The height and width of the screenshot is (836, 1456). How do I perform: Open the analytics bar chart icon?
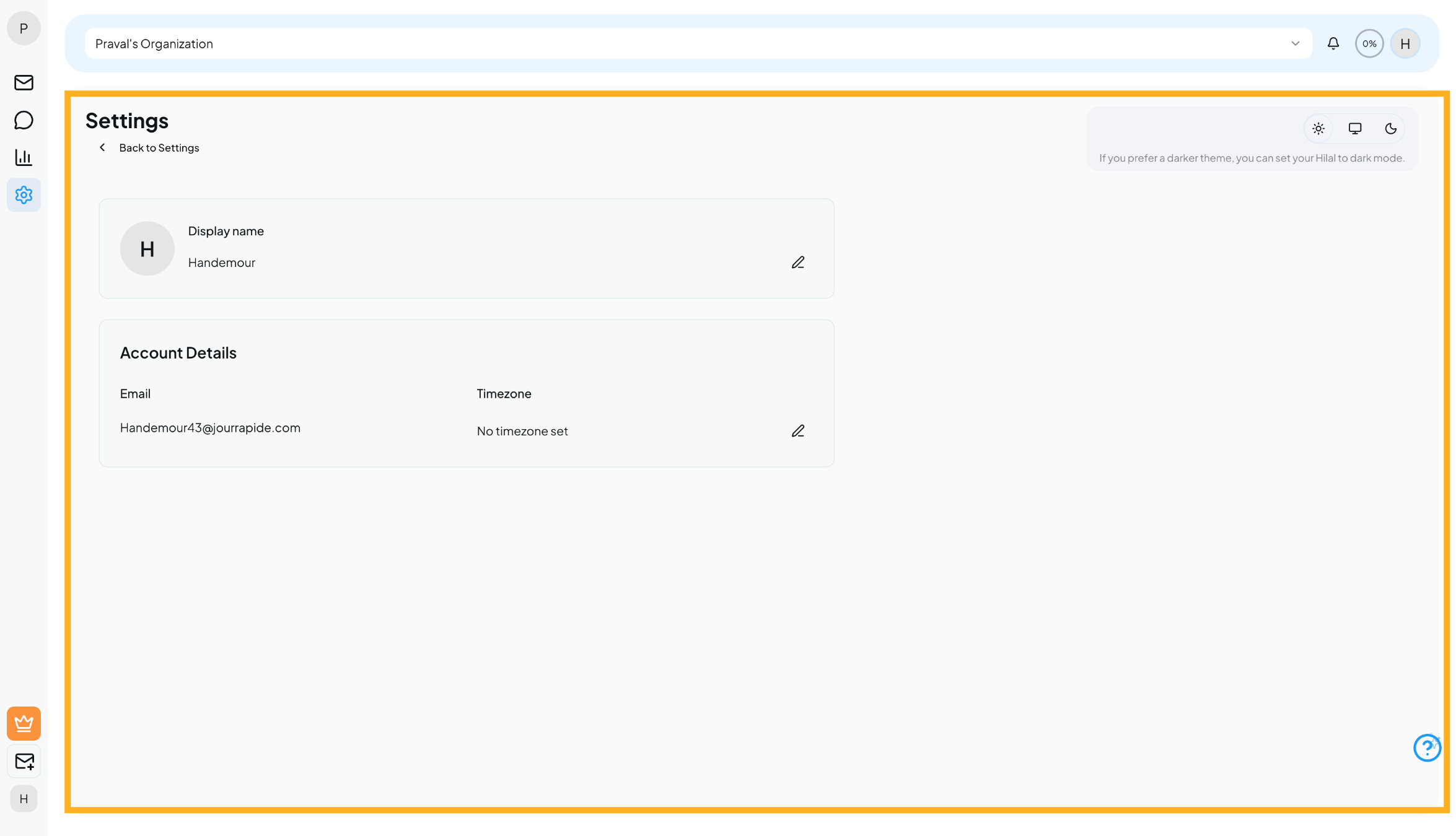pos(24,157)
